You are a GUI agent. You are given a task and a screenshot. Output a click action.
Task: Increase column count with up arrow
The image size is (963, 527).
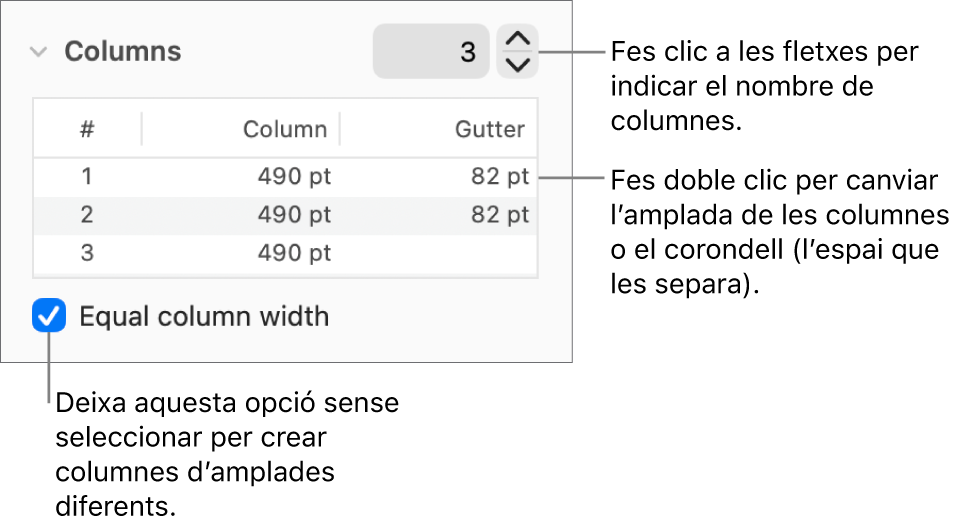(517, 40)
